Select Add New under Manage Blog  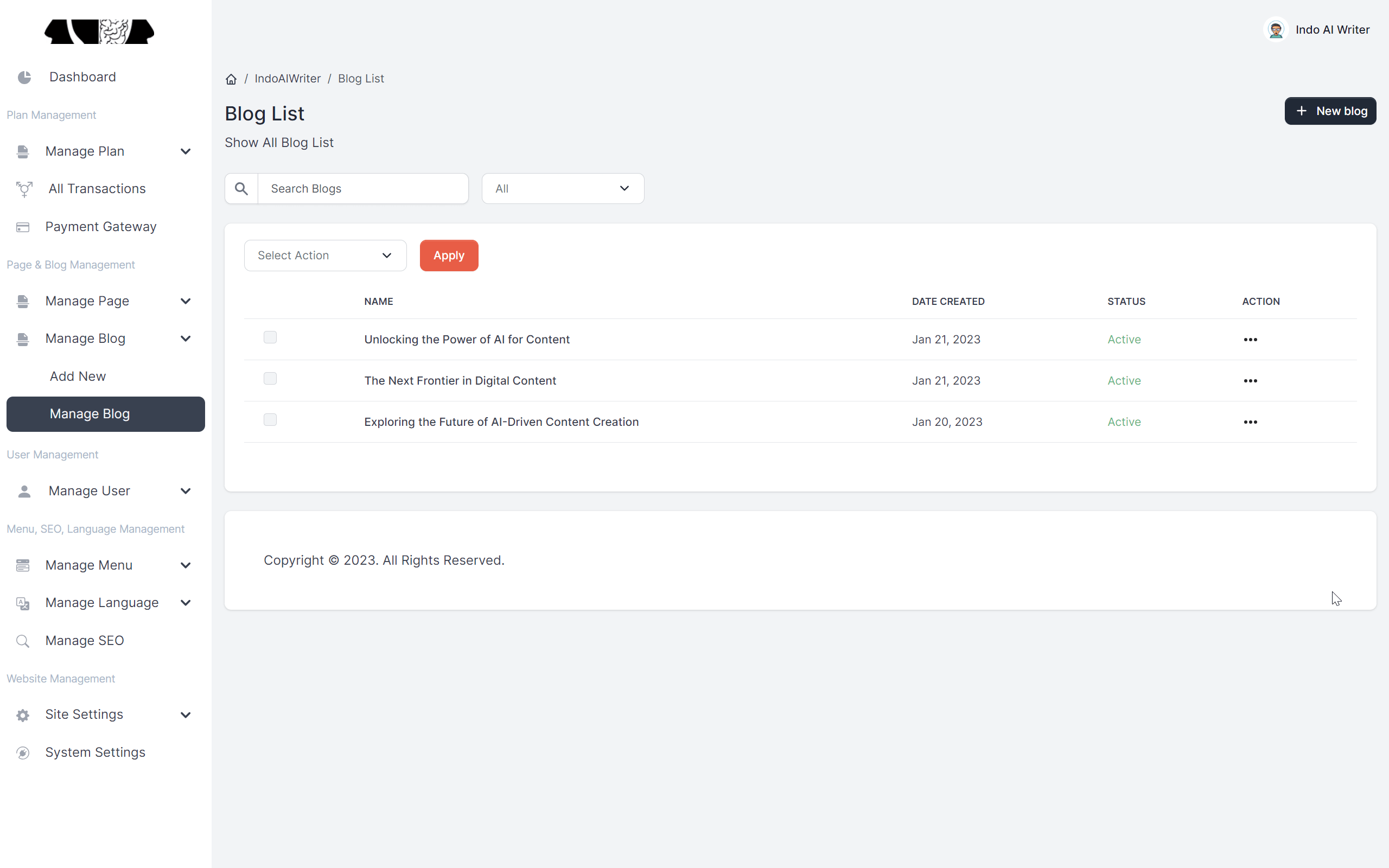78,376
